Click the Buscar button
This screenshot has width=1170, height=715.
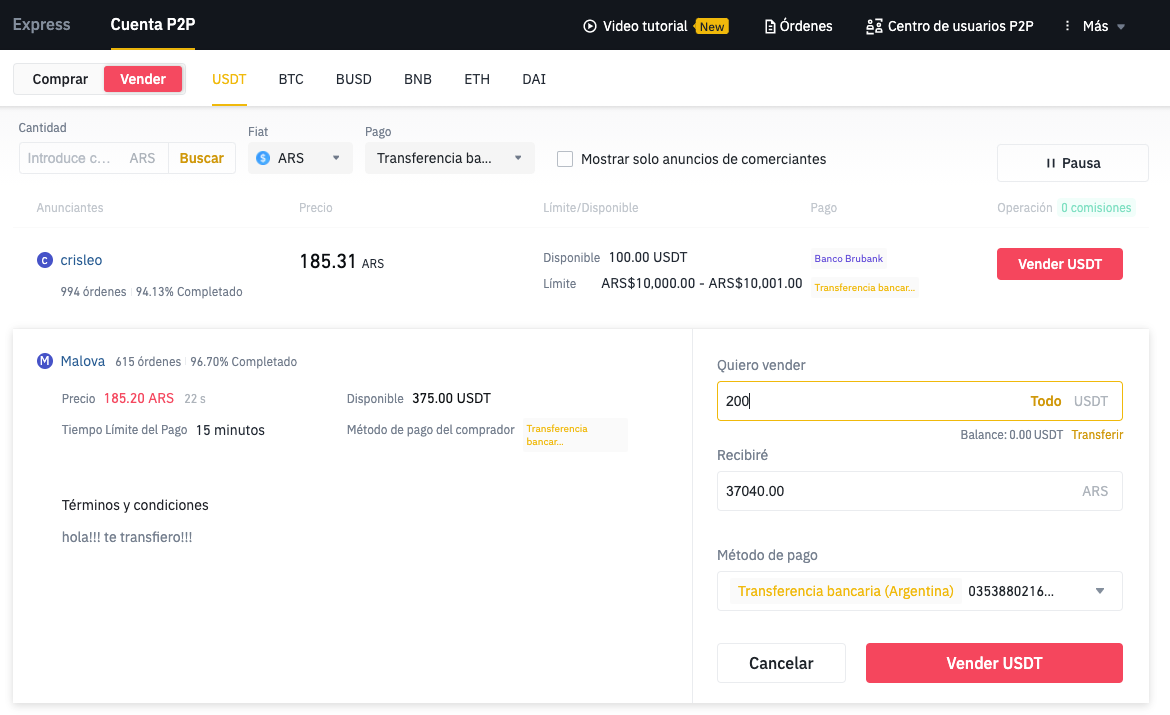pos(201,158)
